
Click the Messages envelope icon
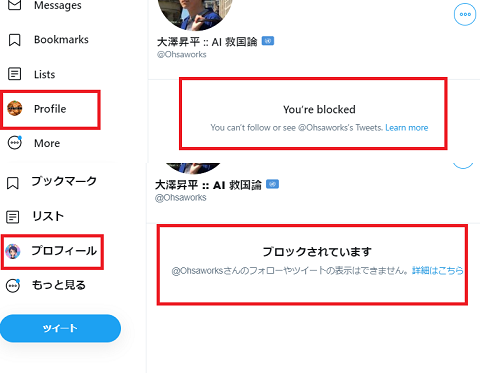[15, 5]
